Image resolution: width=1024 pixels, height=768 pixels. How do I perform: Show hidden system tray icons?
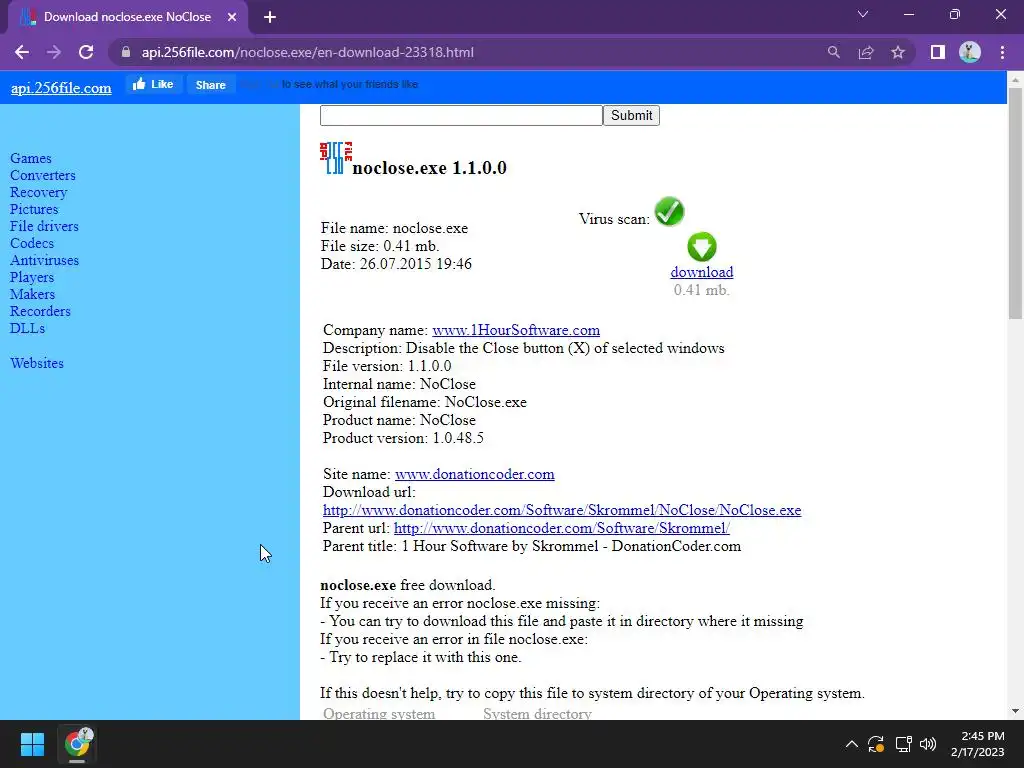click(852, 744)
